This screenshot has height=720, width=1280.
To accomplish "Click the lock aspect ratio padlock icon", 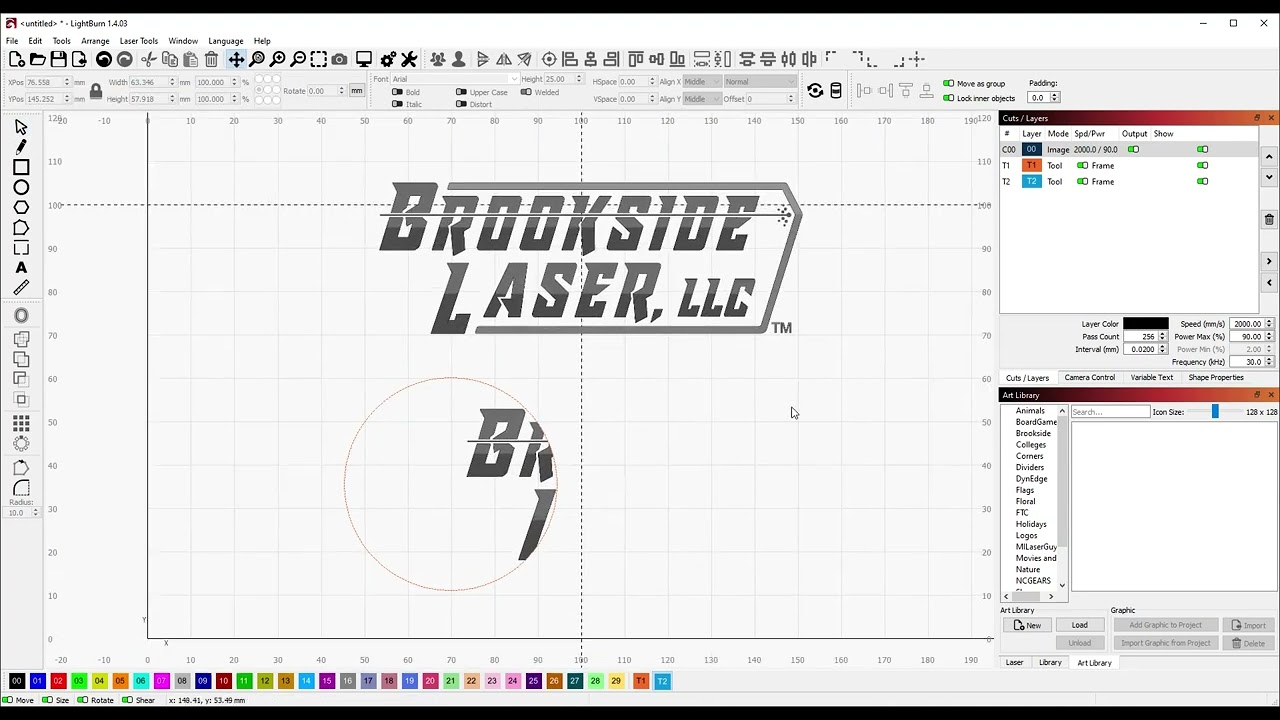I will (96, 91).
